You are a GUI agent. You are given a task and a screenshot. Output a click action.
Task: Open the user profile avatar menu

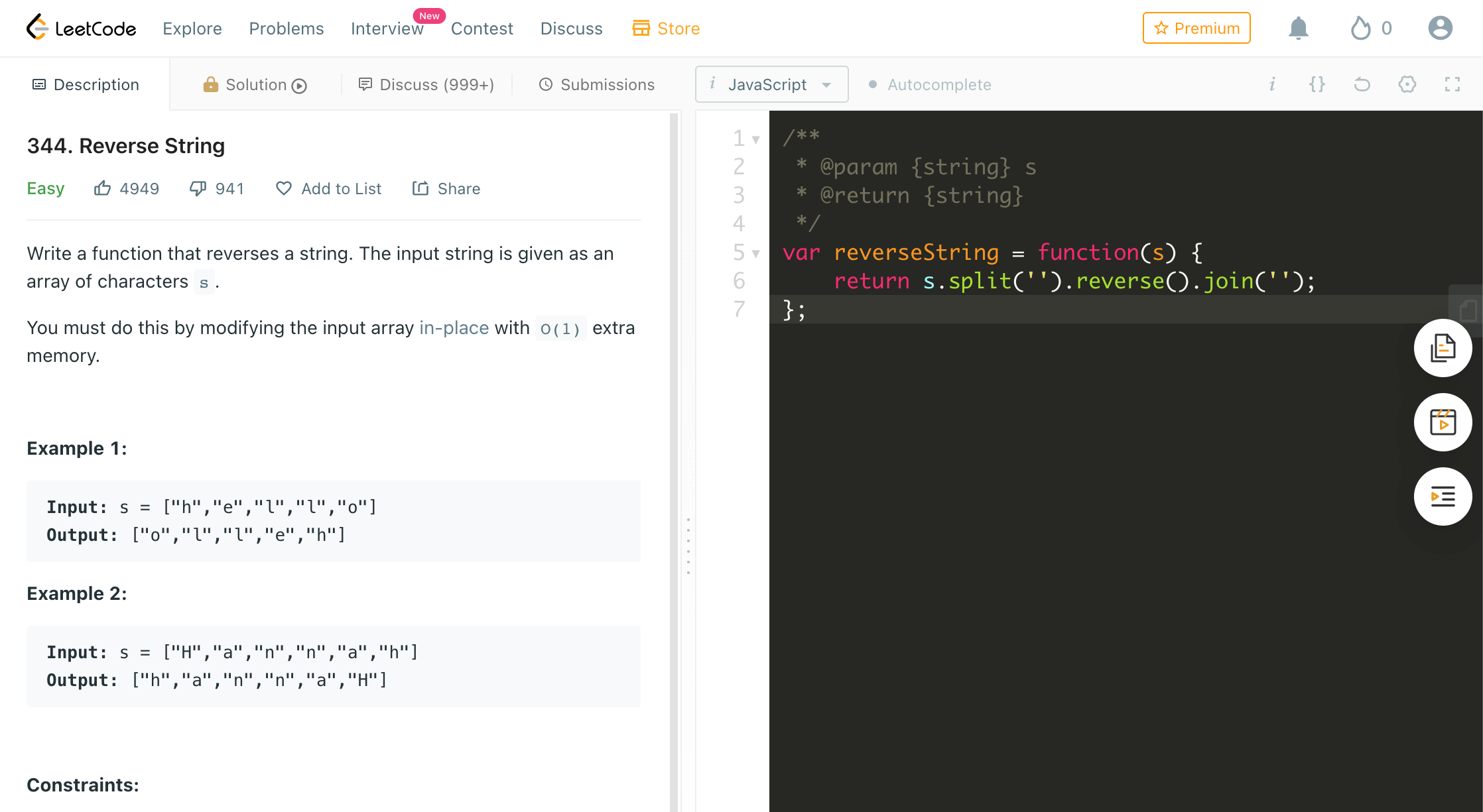point(1441,28)
